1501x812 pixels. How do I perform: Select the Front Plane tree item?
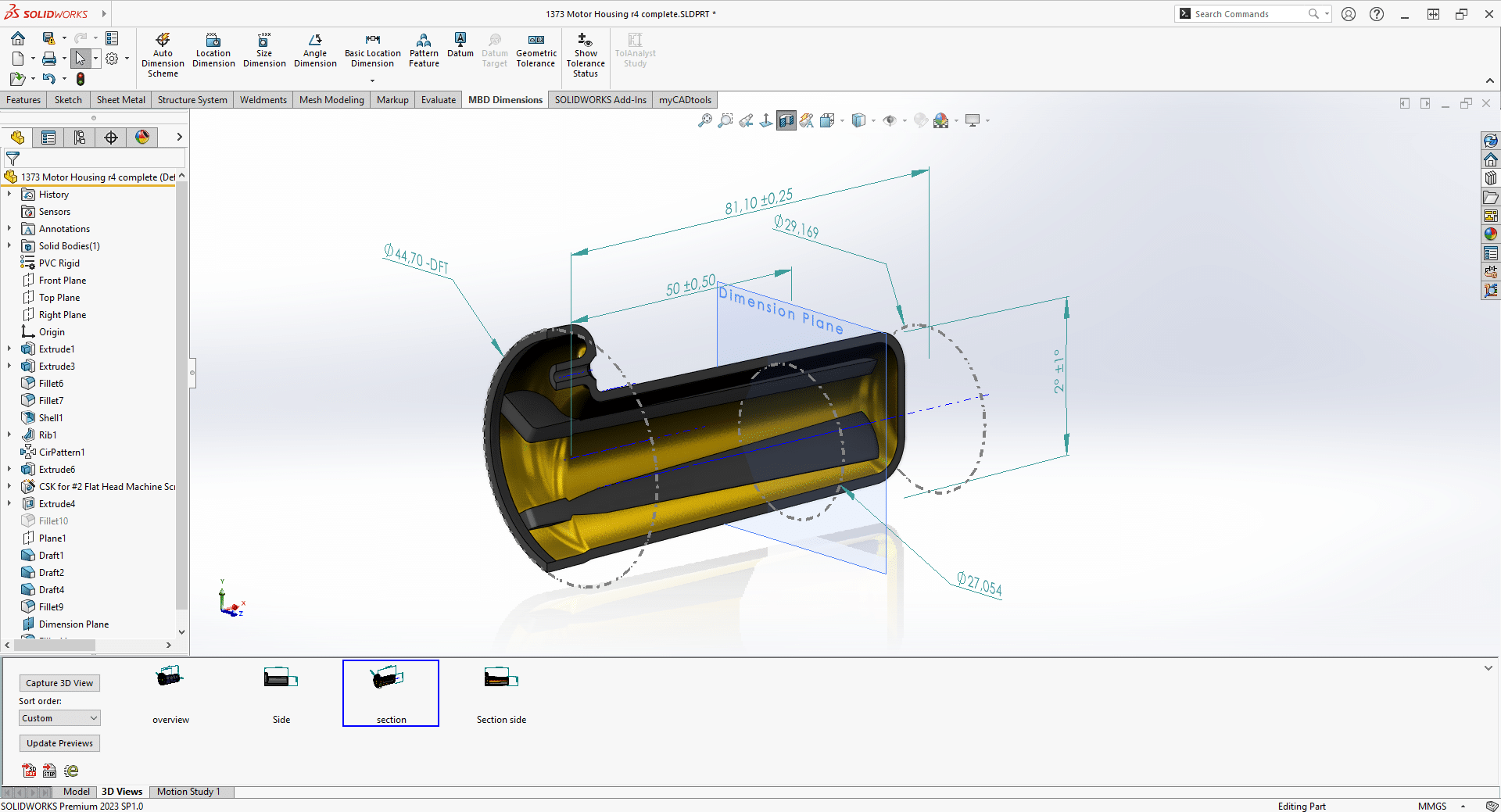pyautogui.click(x=63, y=281)
